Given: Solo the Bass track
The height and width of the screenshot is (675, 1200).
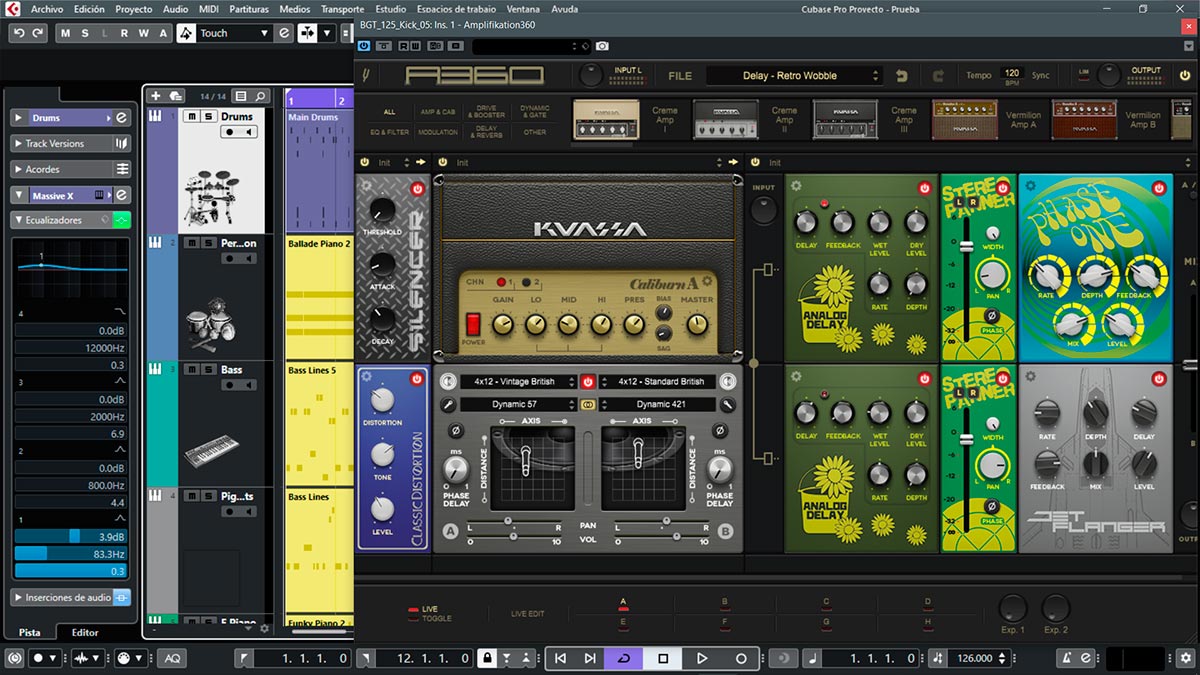Looking at the screenshot, I should click(x=208, y=369).
